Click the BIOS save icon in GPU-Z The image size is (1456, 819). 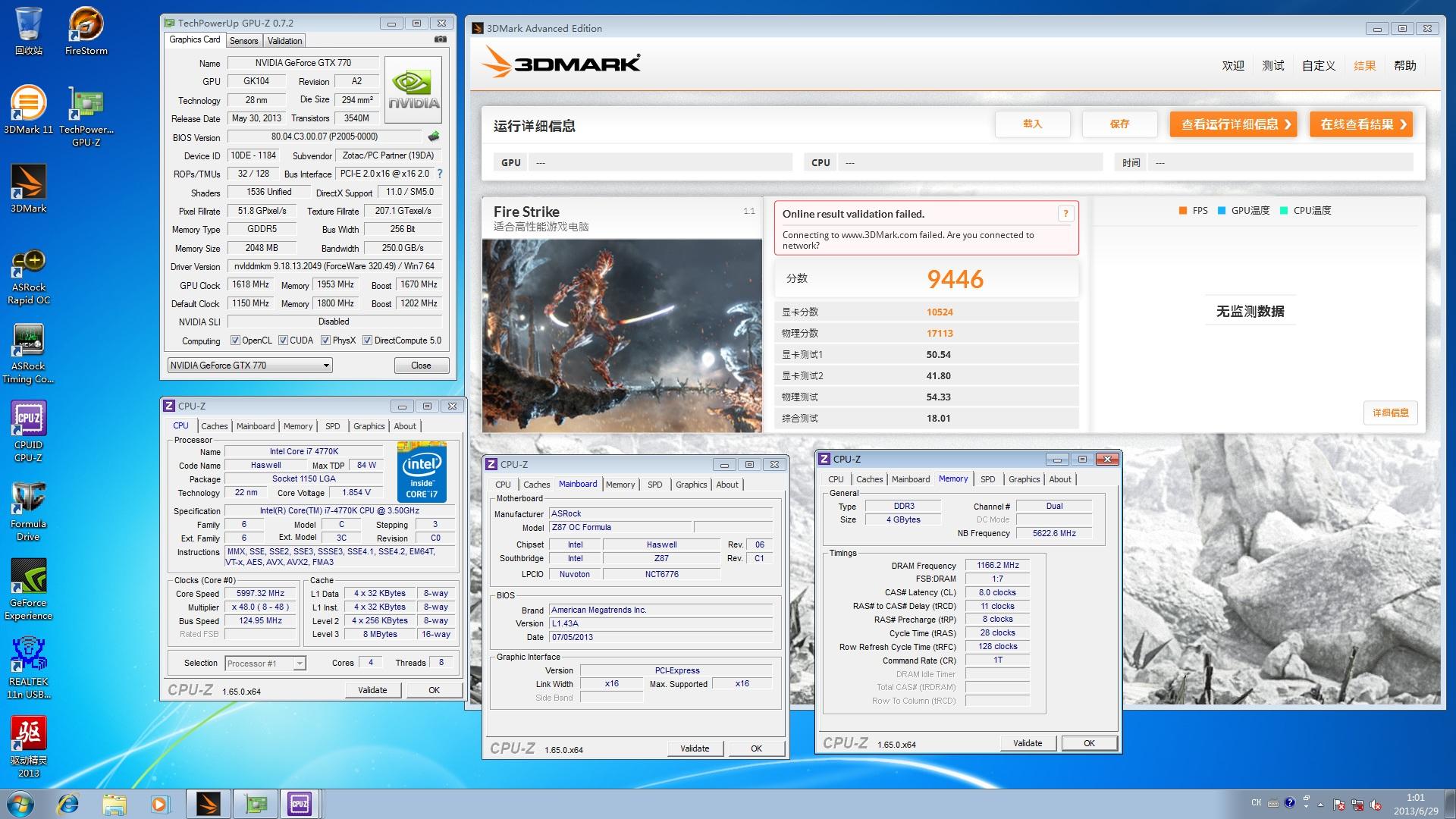(x=434, y=136)
